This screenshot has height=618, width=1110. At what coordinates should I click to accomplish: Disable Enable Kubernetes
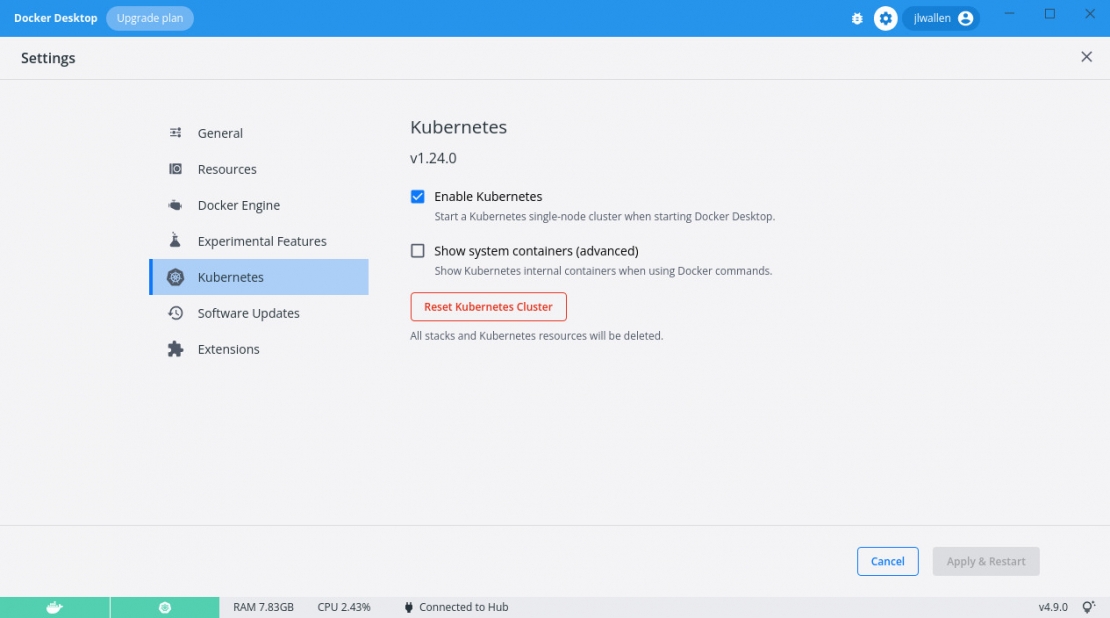tap(417, 196)
